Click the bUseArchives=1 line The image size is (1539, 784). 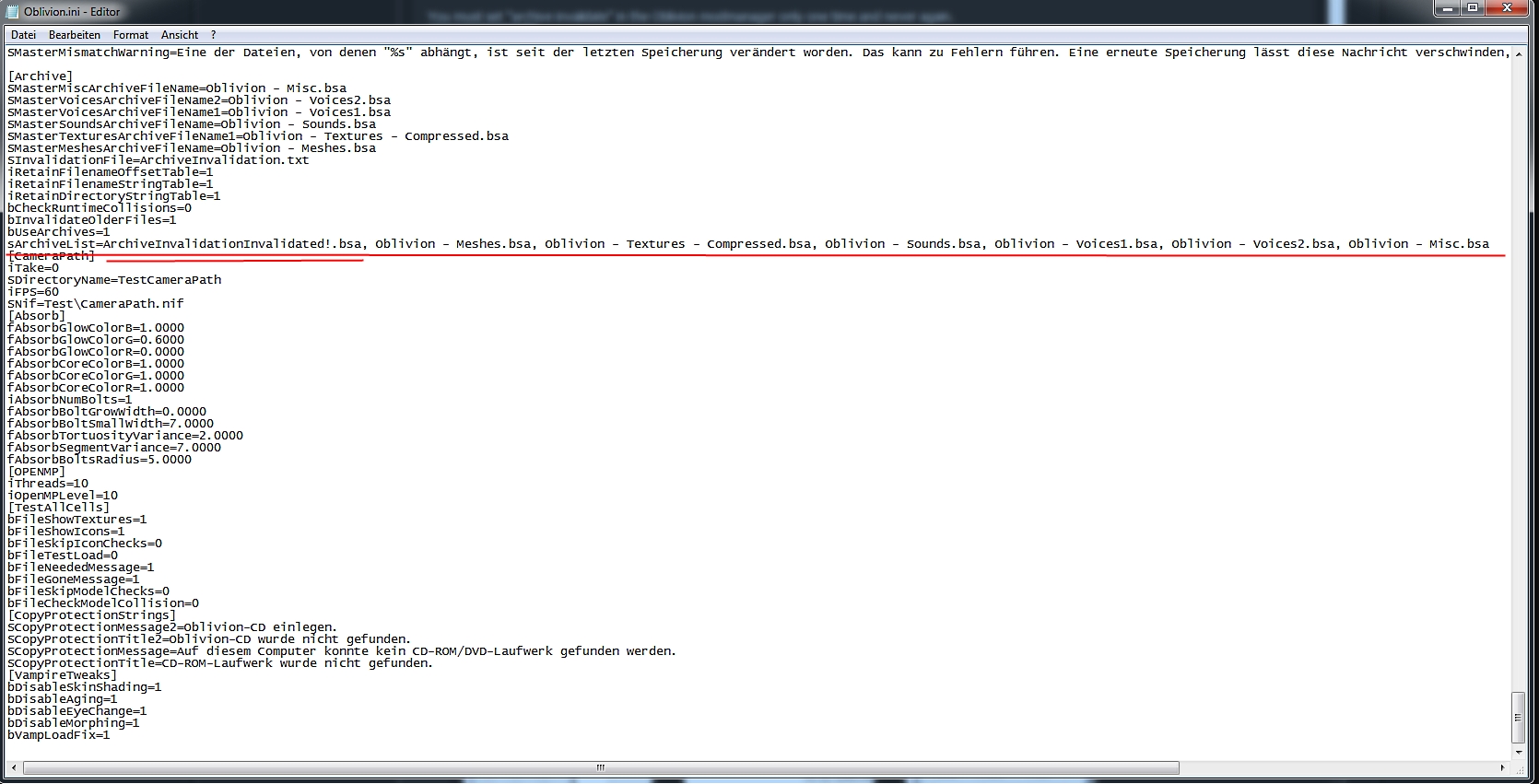tap(59, 232)
